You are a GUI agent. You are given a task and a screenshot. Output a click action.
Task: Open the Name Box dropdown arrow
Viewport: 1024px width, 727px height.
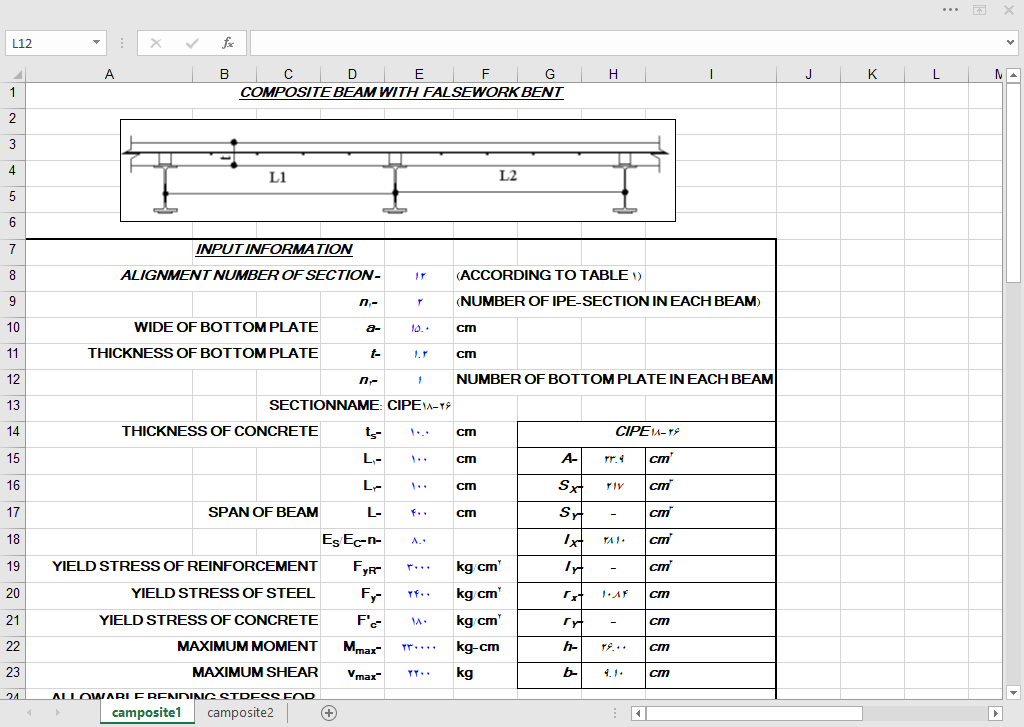96,43
